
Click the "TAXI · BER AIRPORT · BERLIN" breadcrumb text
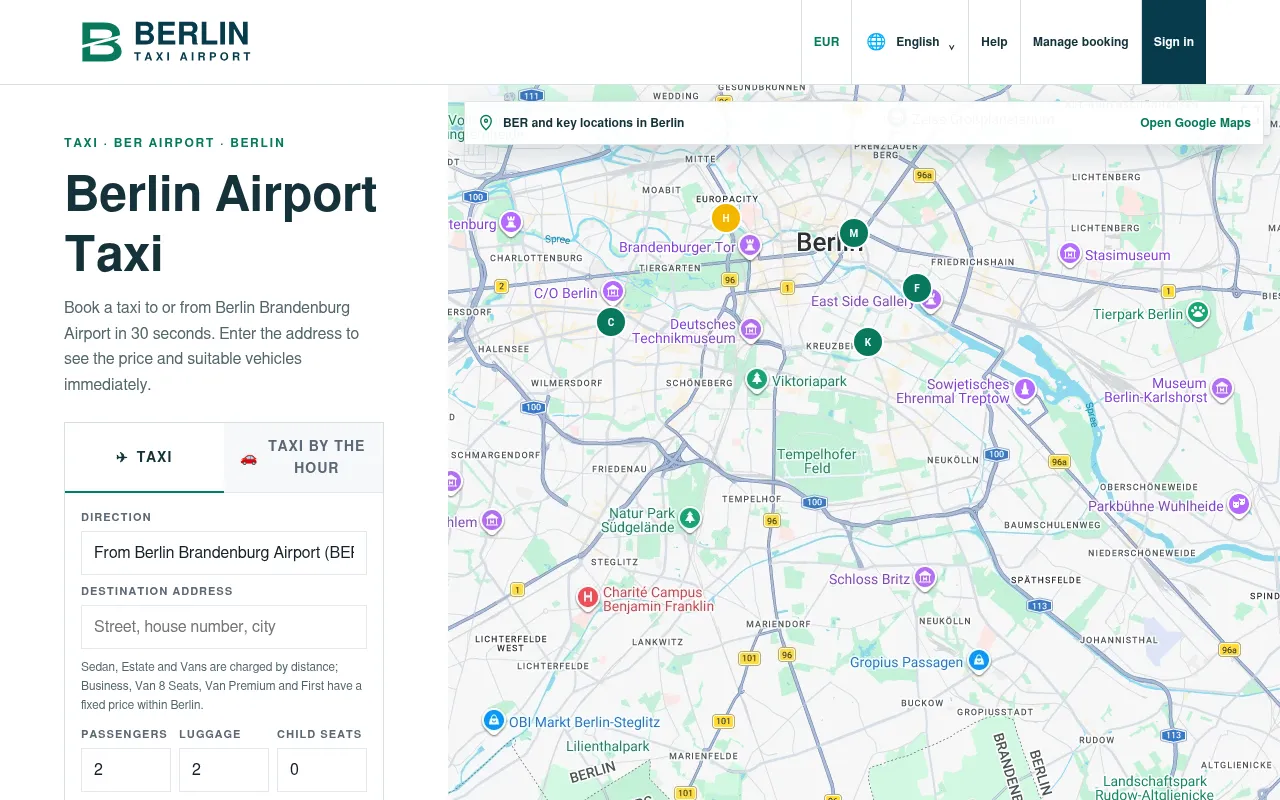click(x=175, y=143)
